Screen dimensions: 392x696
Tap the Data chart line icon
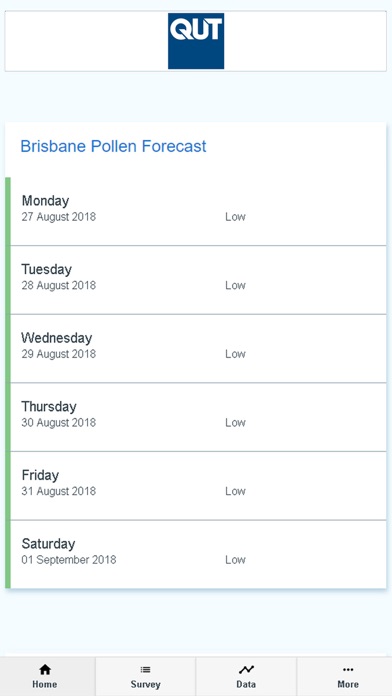click(246, 669)
